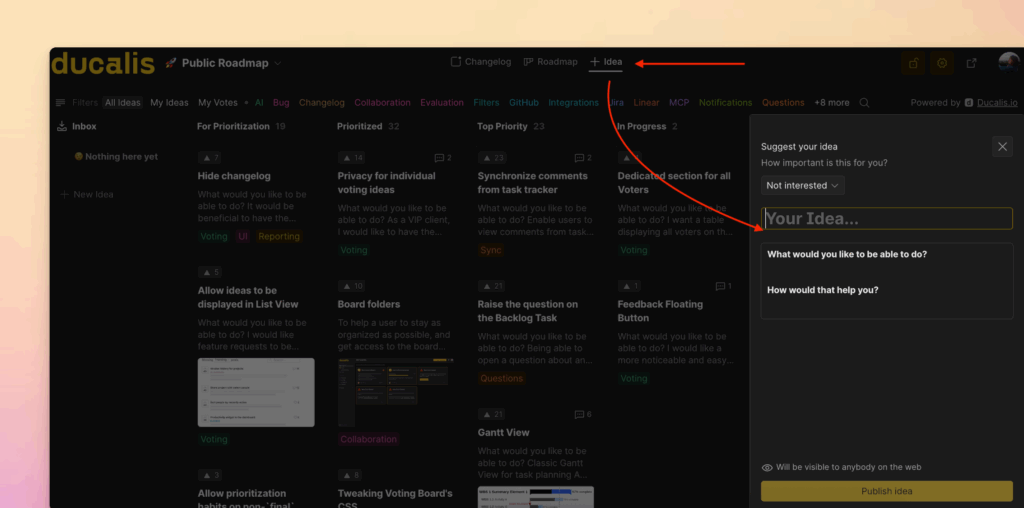
Task: Switch to the Roadmap tab
Action: point(550,62)
